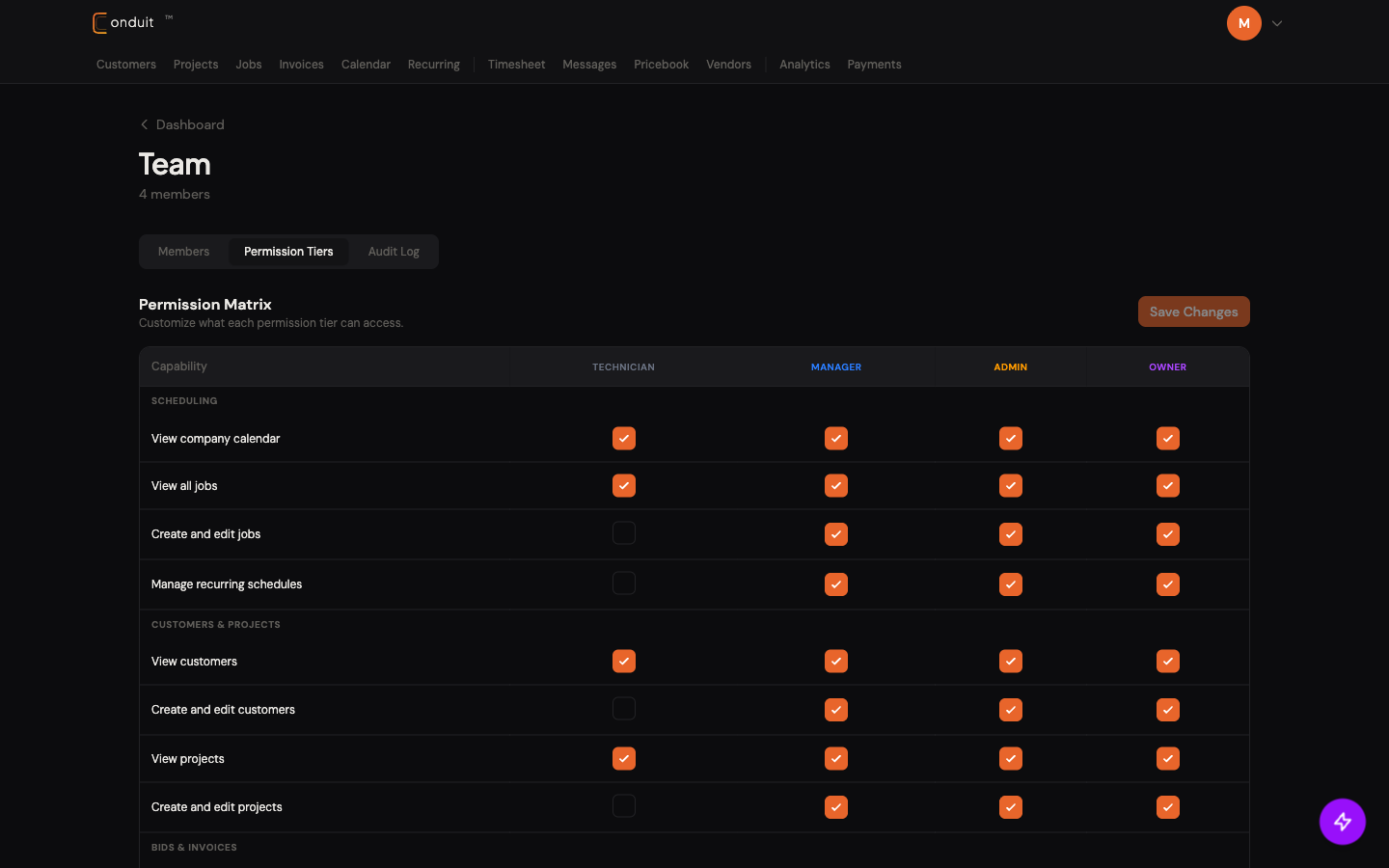The height and width of the screenshot is (868, 1389).
Task: Uncheck Admin for View company calendar
Action: (x=1011, y=439)
